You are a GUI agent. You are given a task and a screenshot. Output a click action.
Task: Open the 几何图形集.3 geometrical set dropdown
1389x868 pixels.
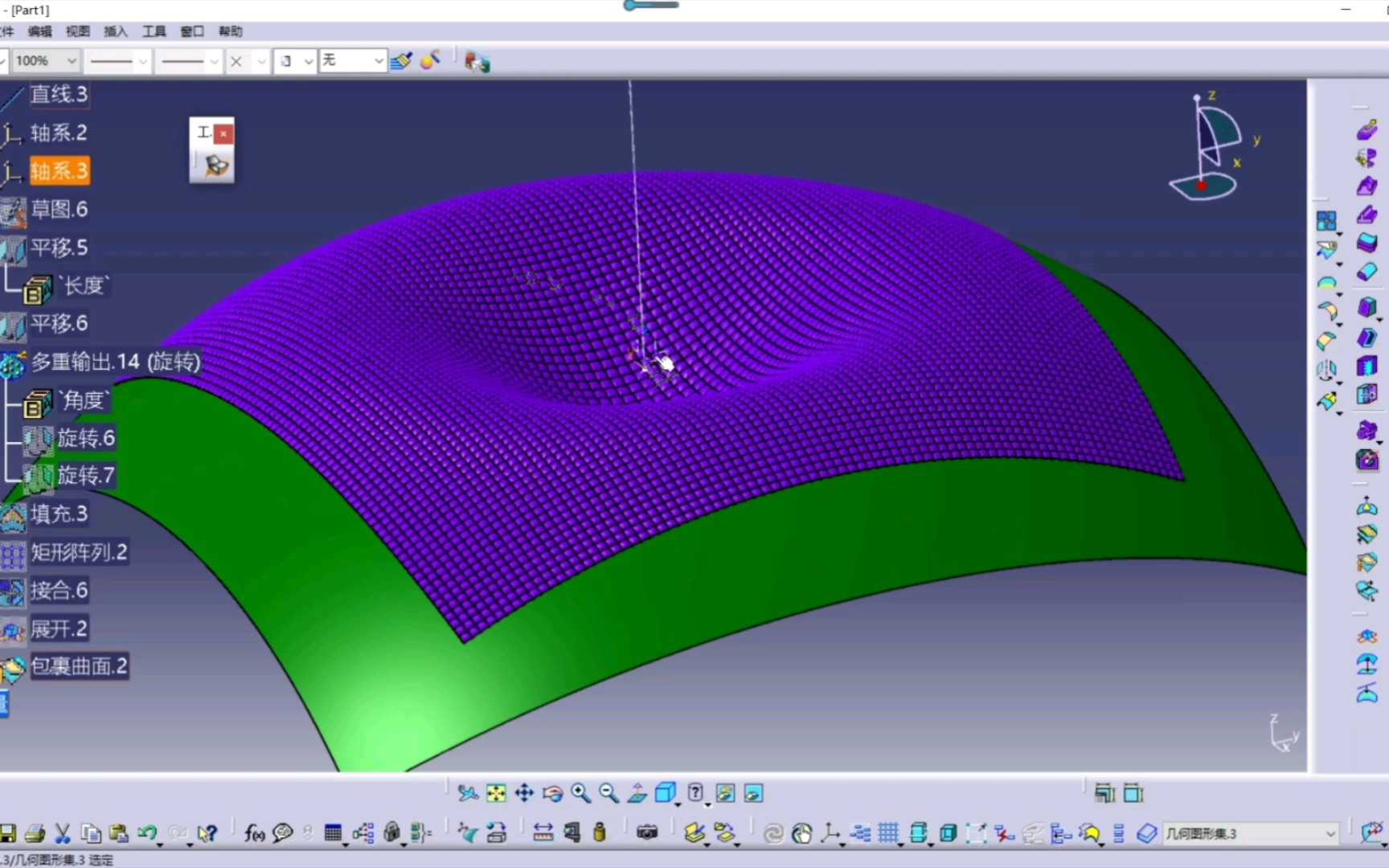point(1330,833)
